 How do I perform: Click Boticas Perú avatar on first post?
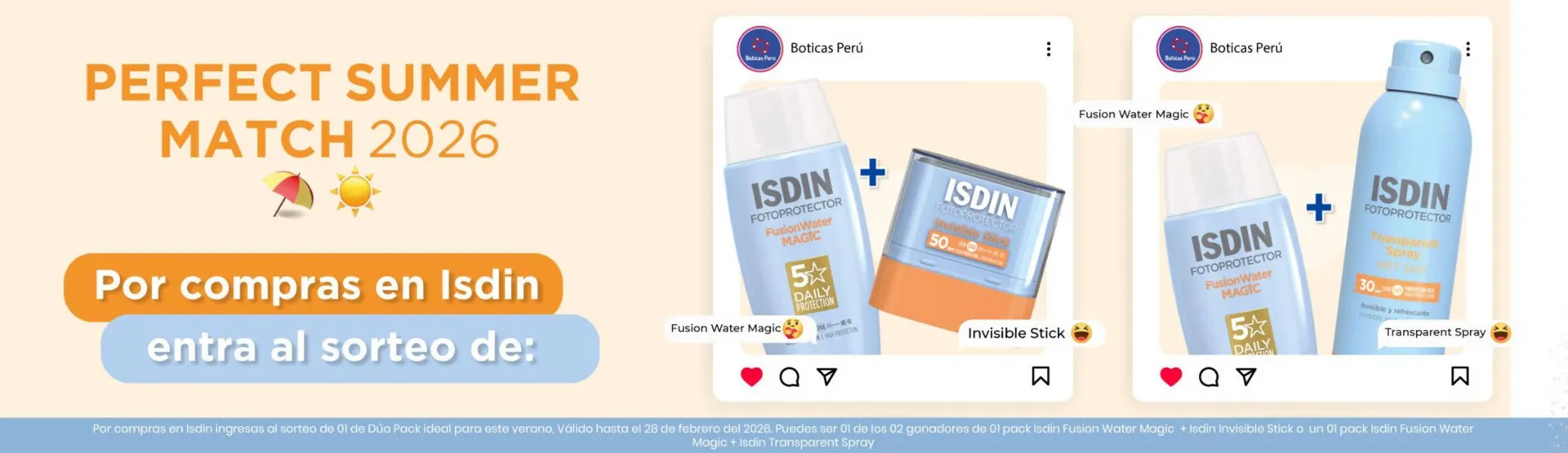pos(759,49)
